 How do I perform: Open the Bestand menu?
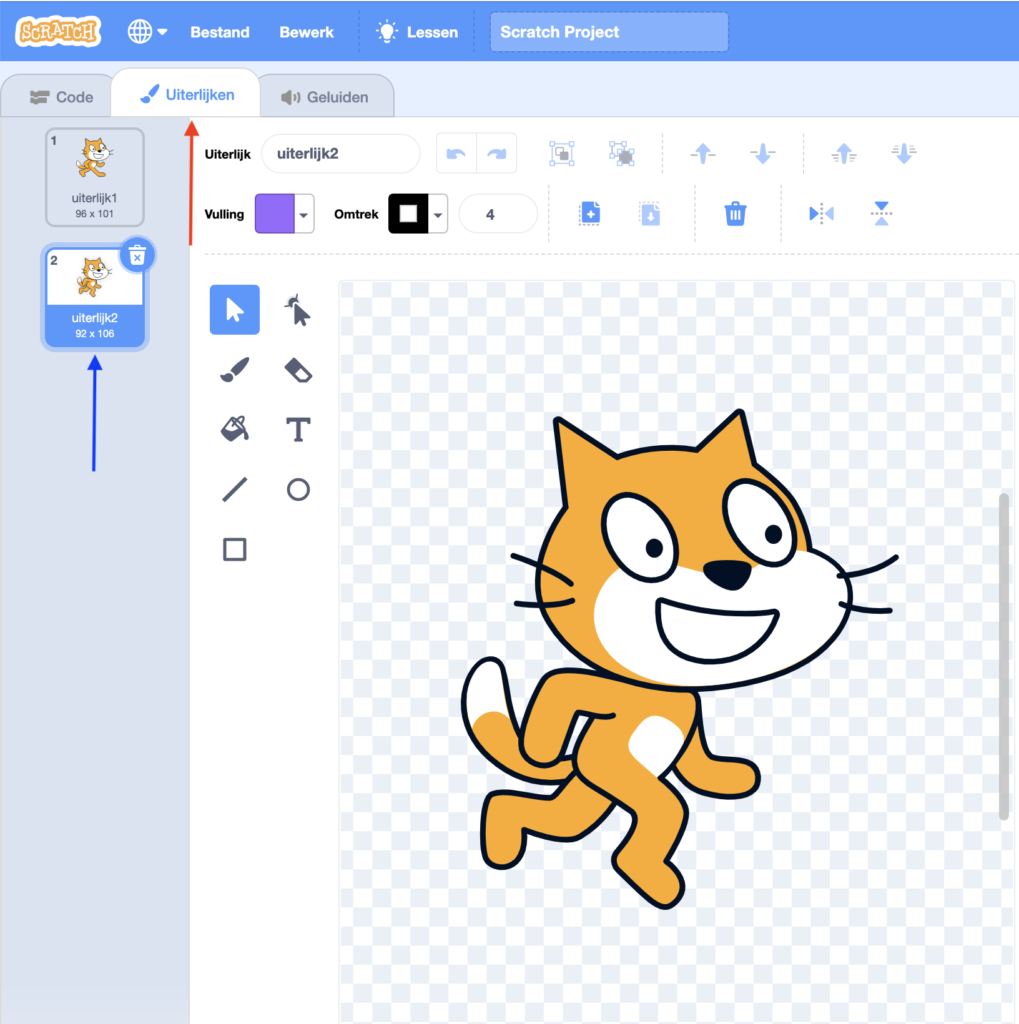tap(220, 32)
